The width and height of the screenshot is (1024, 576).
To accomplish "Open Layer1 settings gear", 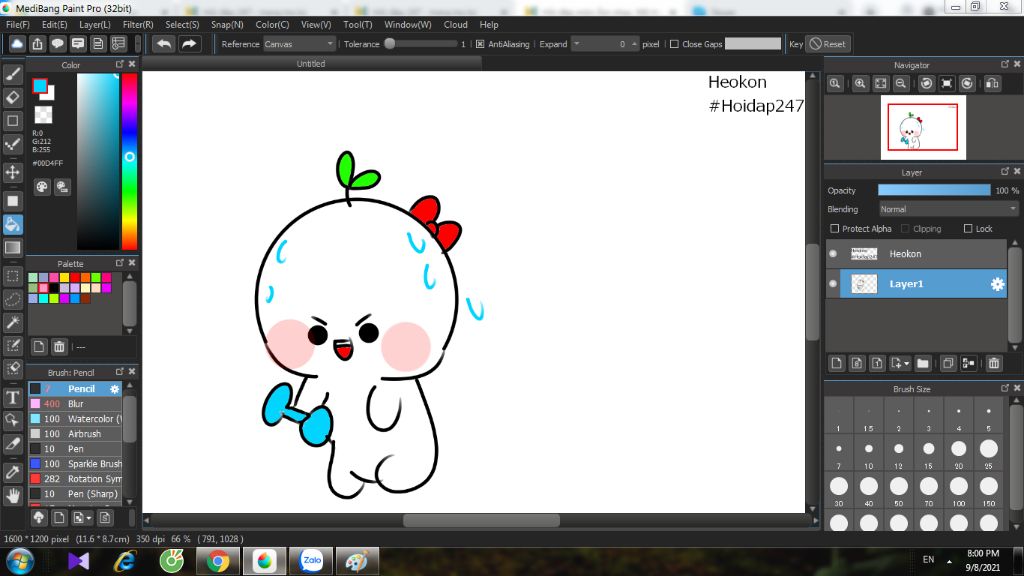I will [x=997, y=284].
